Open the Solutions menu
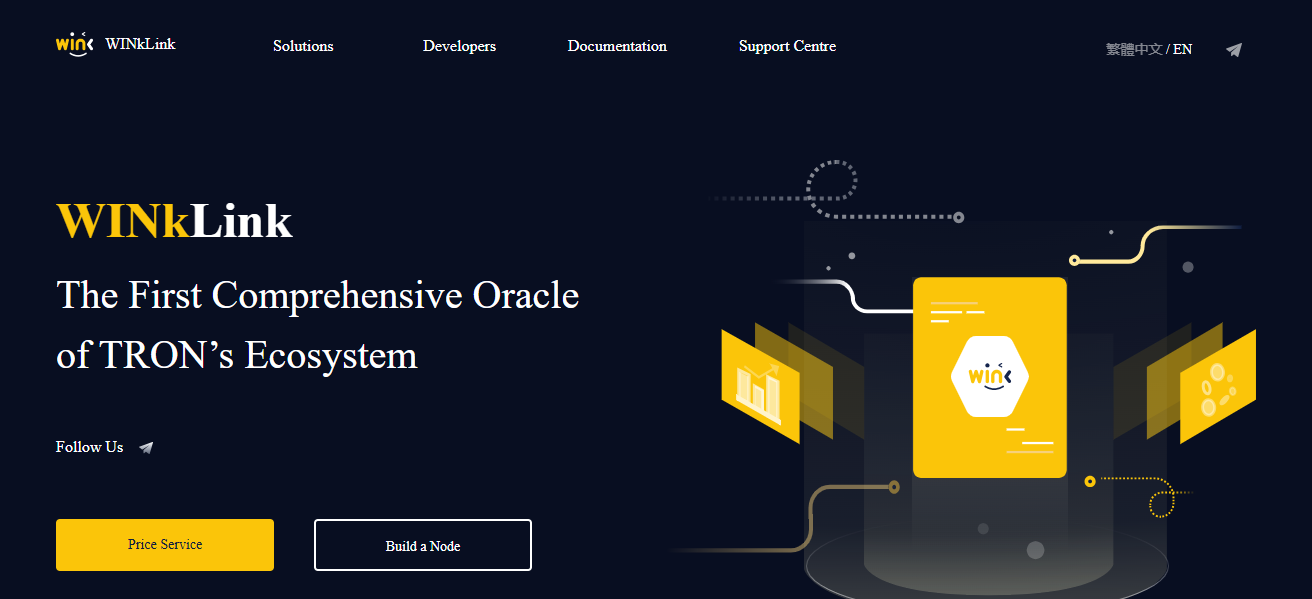This screenshot has height=599, width=1312. 303,46
